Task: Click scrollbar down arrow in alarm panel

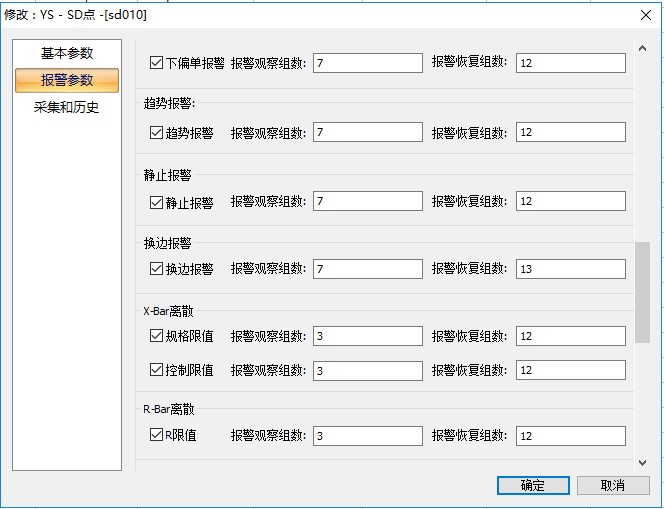Action: coord(642,462)
